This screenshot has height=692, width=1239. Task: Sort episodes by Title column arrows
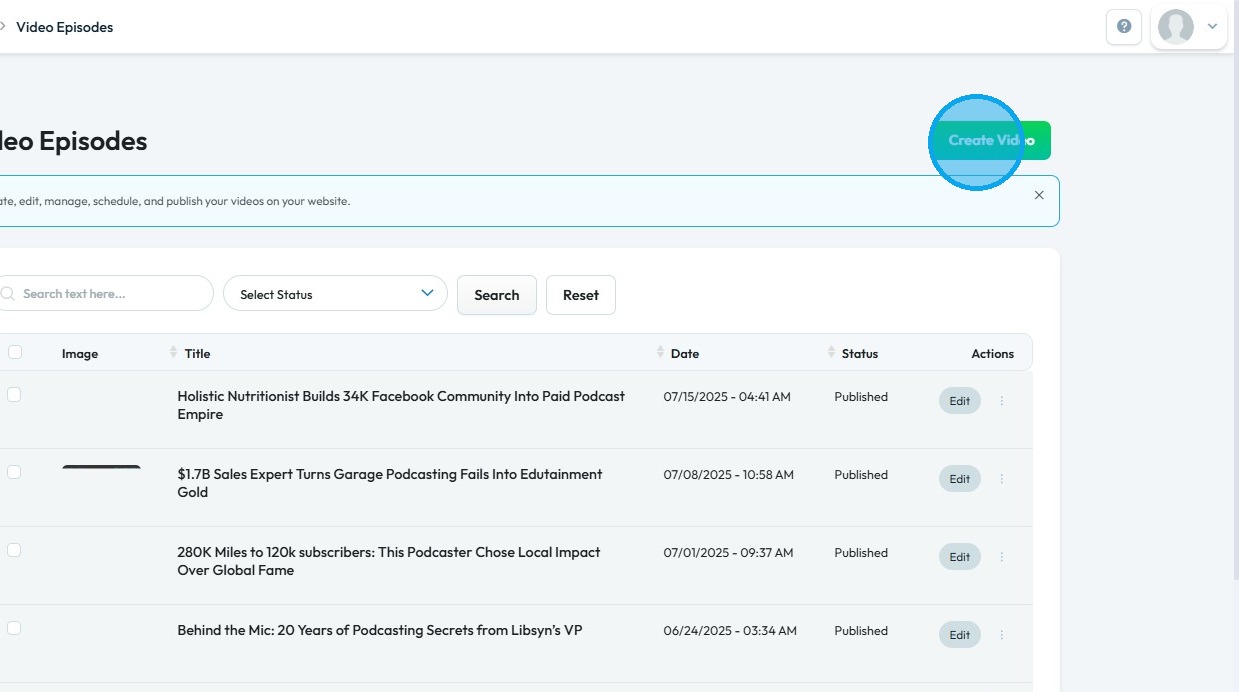tap(174, 352)
